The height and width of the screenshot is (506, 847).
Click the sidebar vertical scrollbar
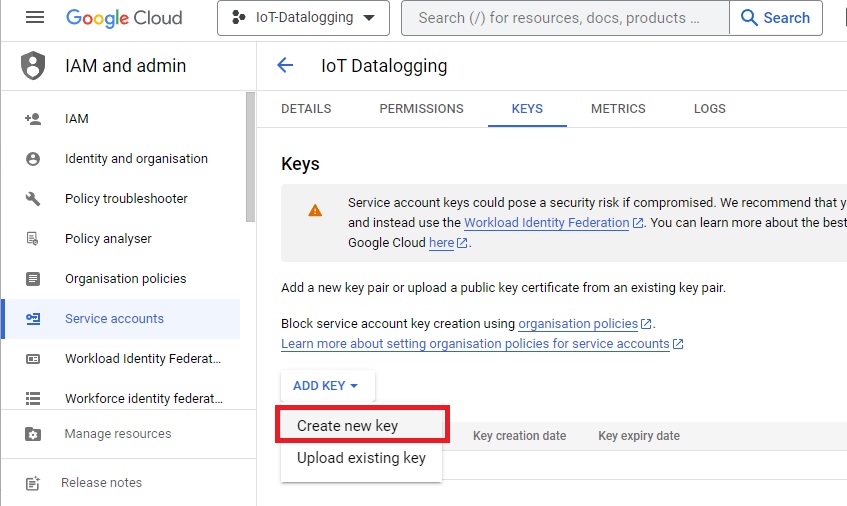click(x=250, y=157)
